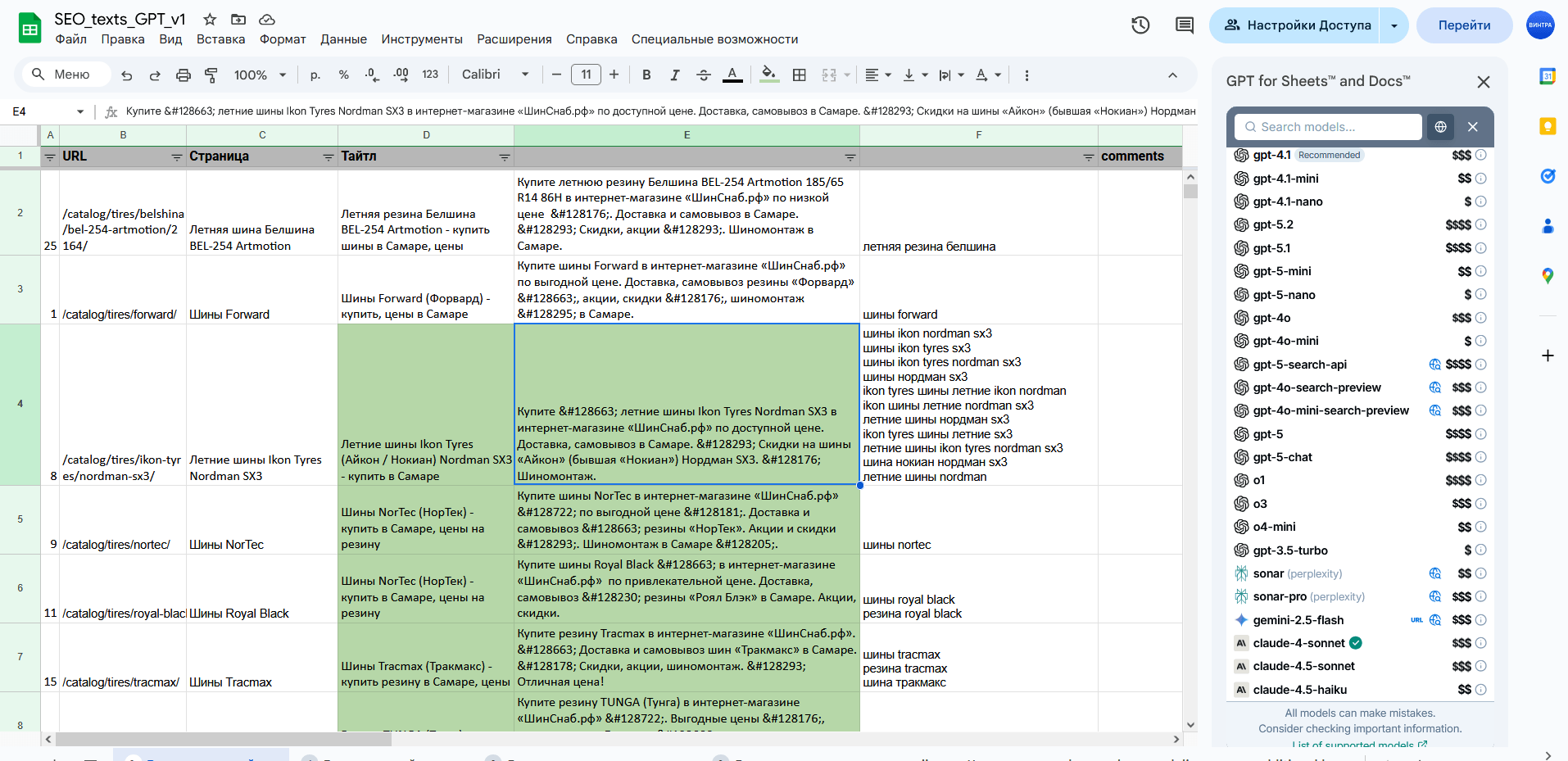Open the Данные menu
1568x761 pixels.
coord(343,39)
